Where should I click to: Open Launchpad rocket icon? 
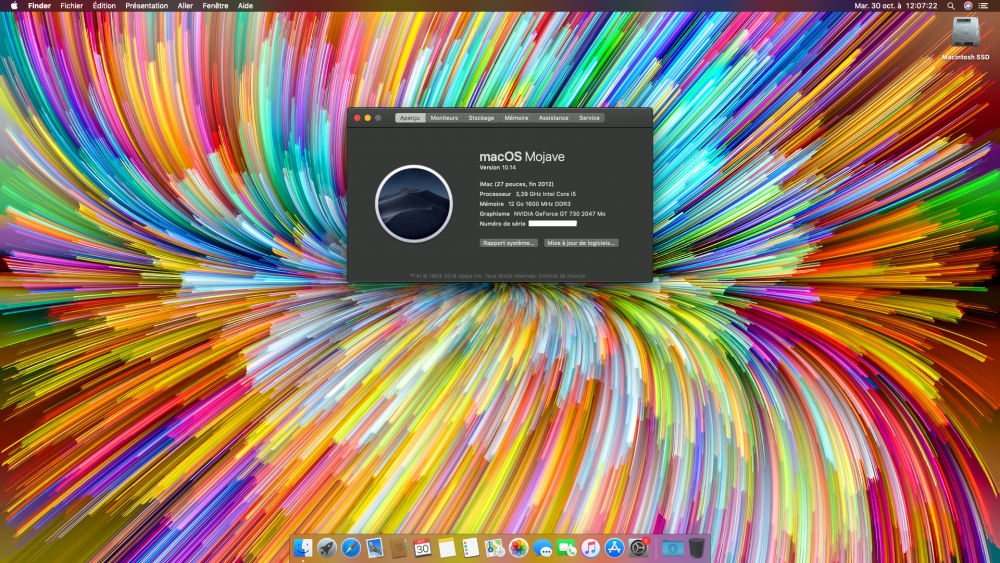327,548
